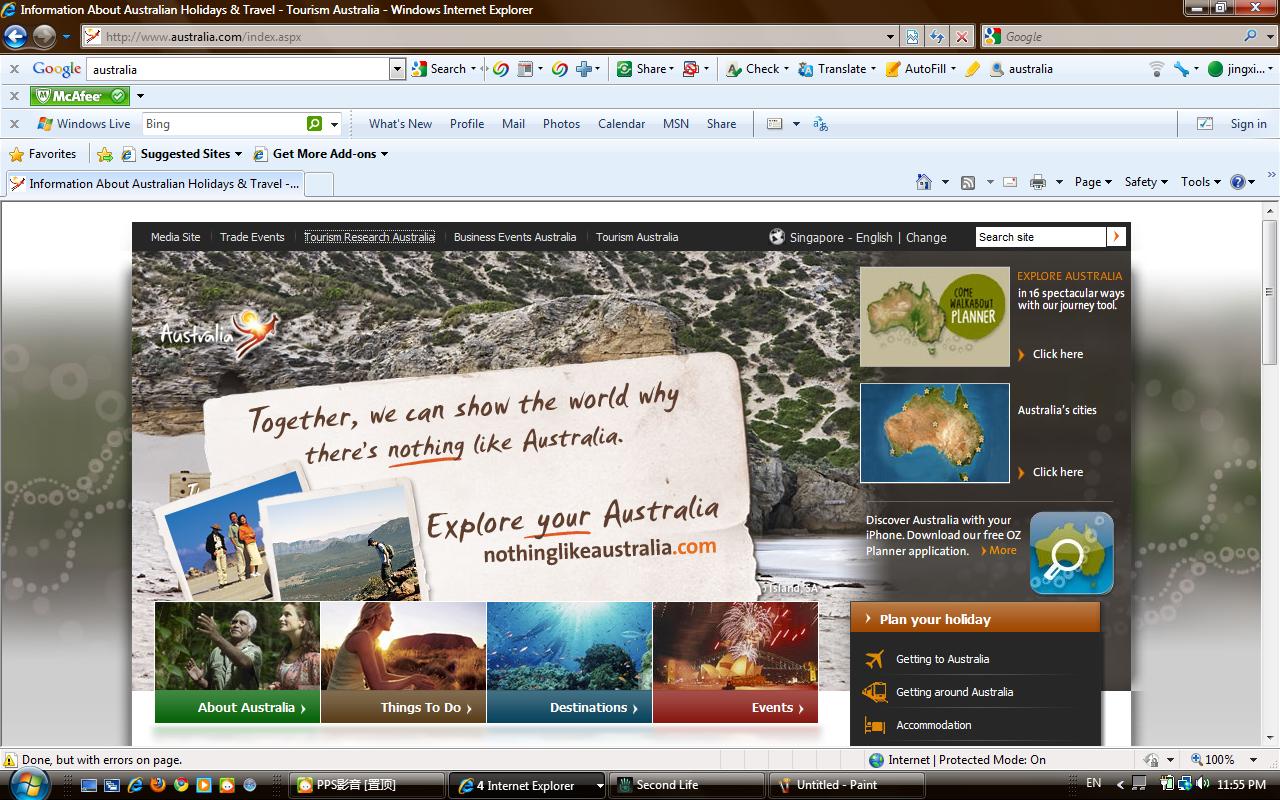1280x800 pixels.
Task: Open the Trade Events link
Action: [252, 237]
